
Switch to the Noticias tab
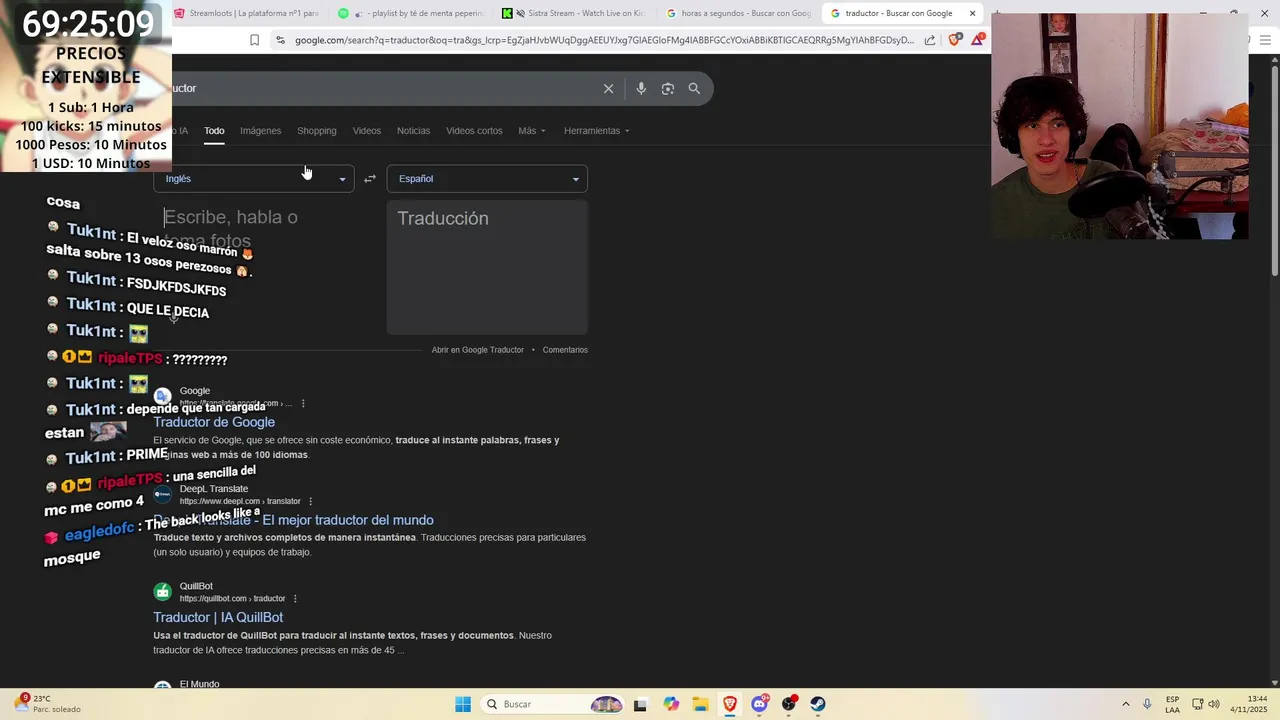click(413, 131)
